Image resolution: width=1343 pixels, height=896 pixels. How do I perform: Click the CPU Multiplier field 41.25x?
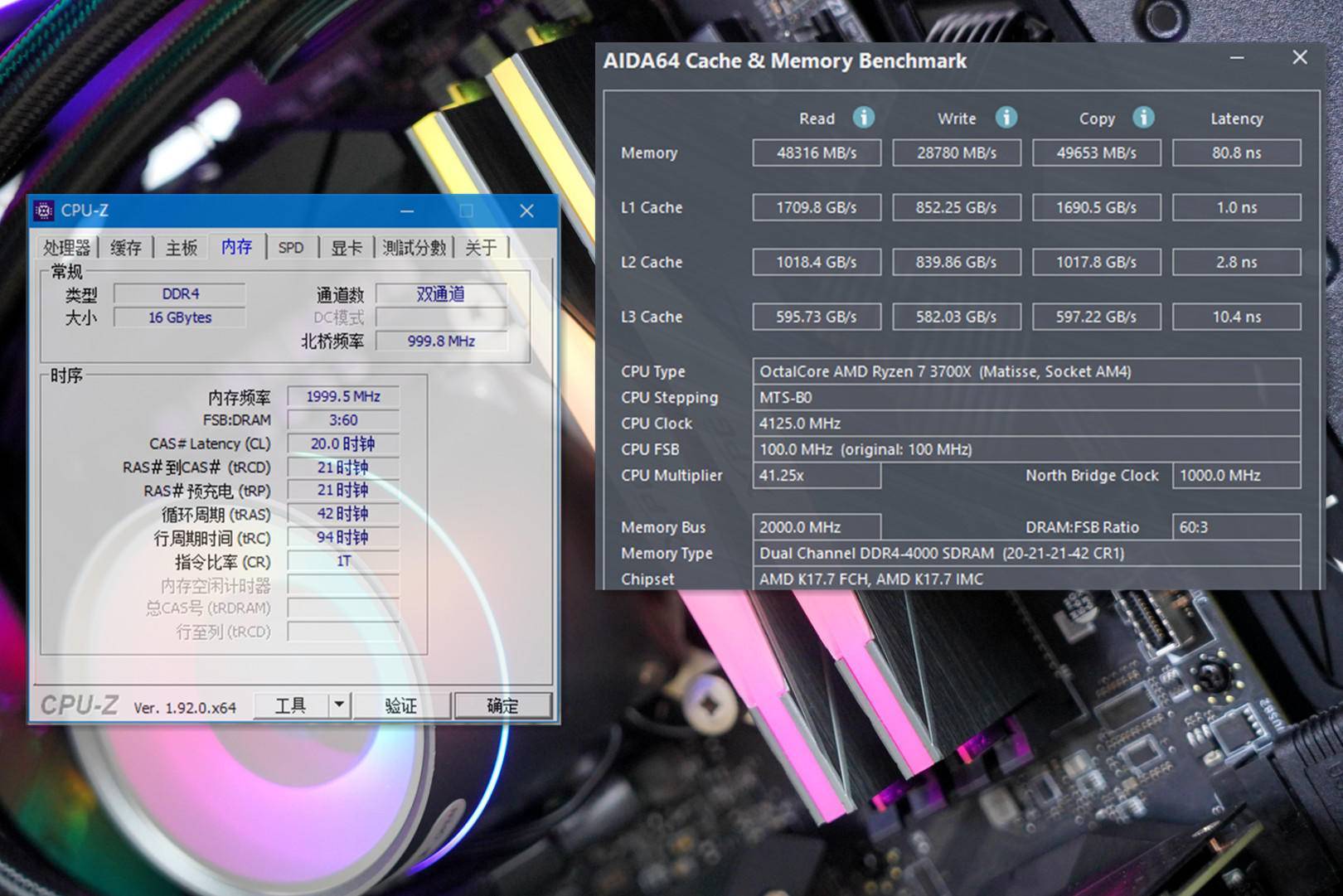[817, 475]
